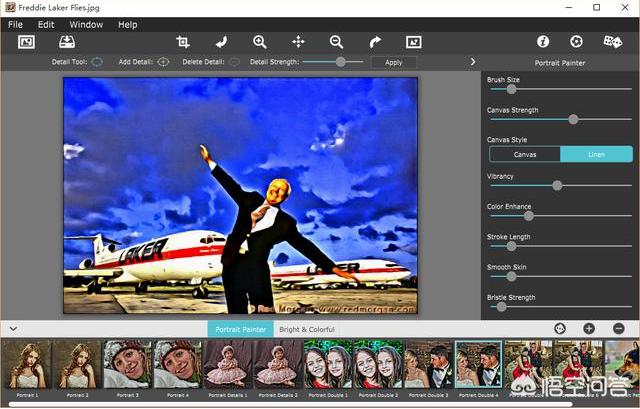Open the Window menu
The height and width of the screenshot is (409, 640).
coord(86,24)
